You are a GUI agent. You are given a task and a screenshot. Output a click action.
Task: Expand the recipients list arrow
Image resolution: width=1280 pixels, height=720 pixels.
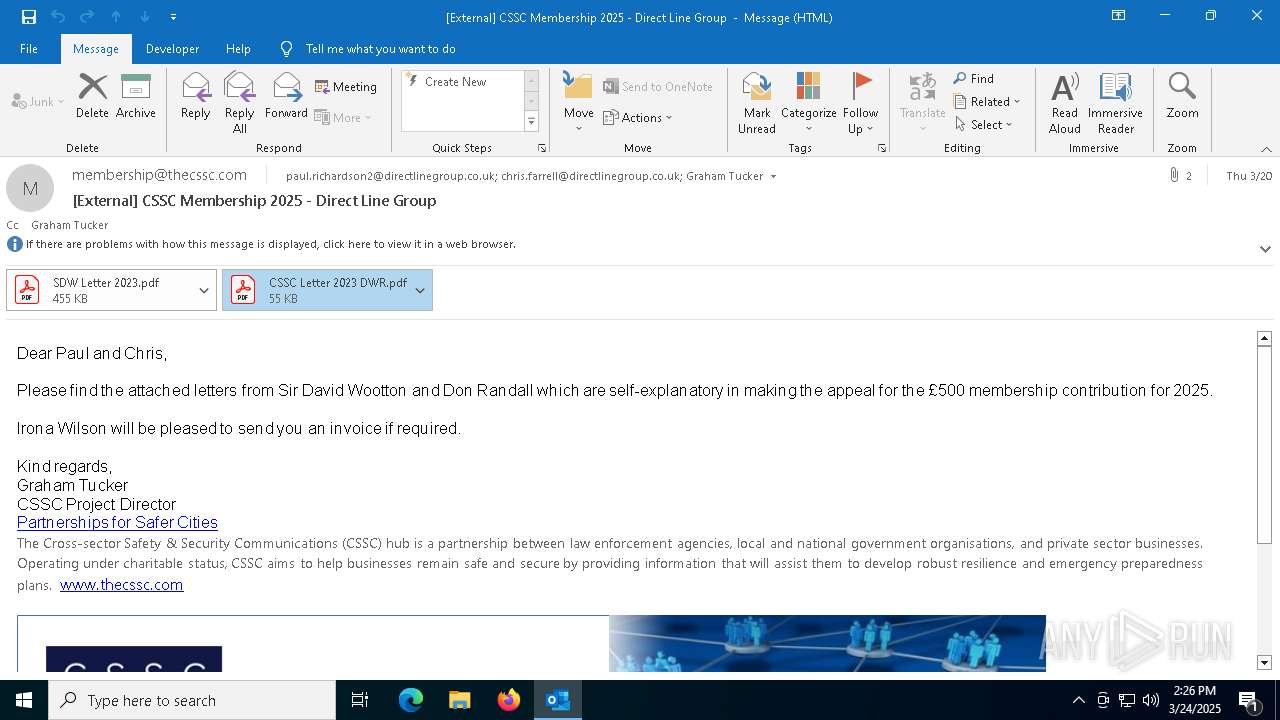pyautogui.click(x=773, y=177)
